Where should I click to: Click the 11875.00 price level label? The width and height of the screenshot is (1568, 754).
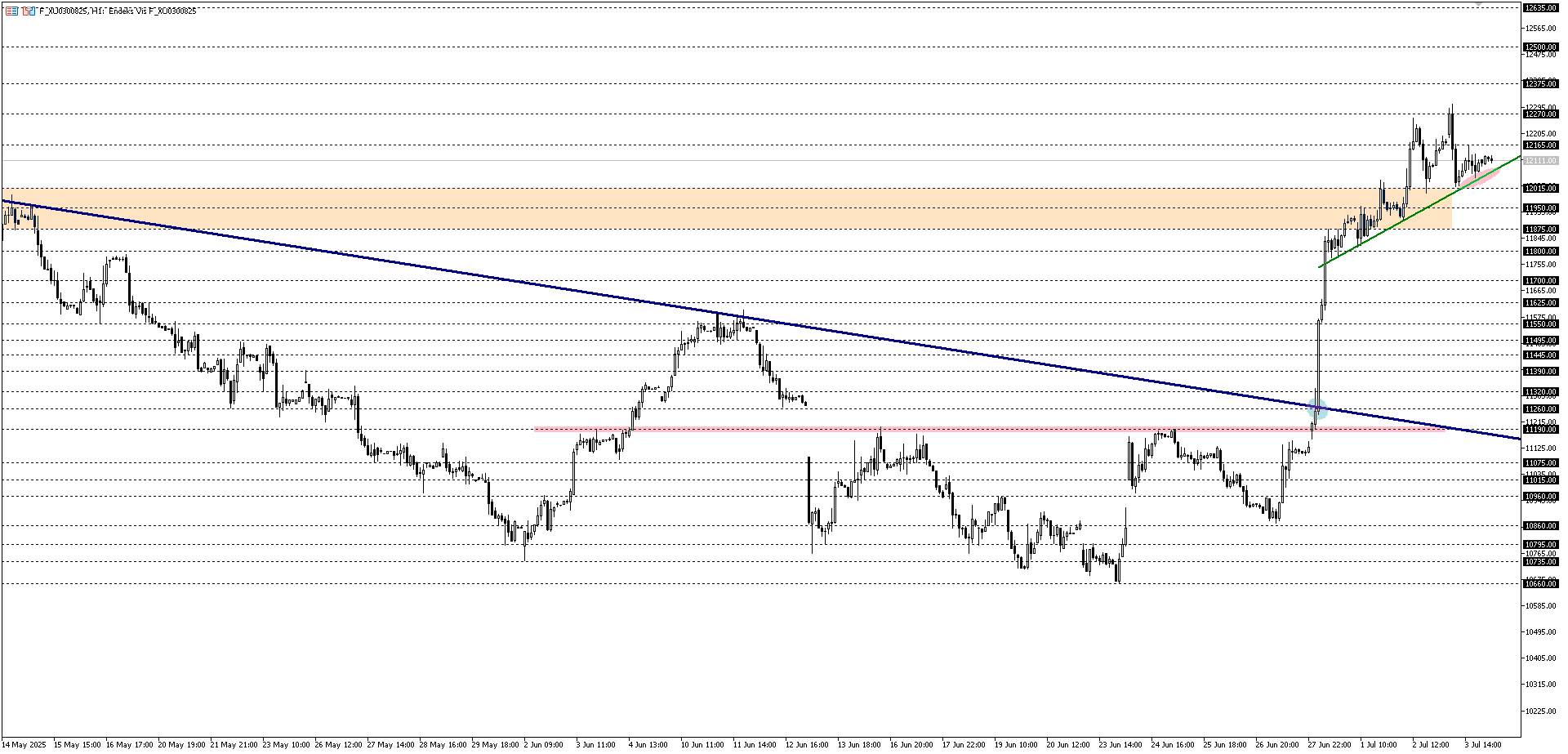1540,230
